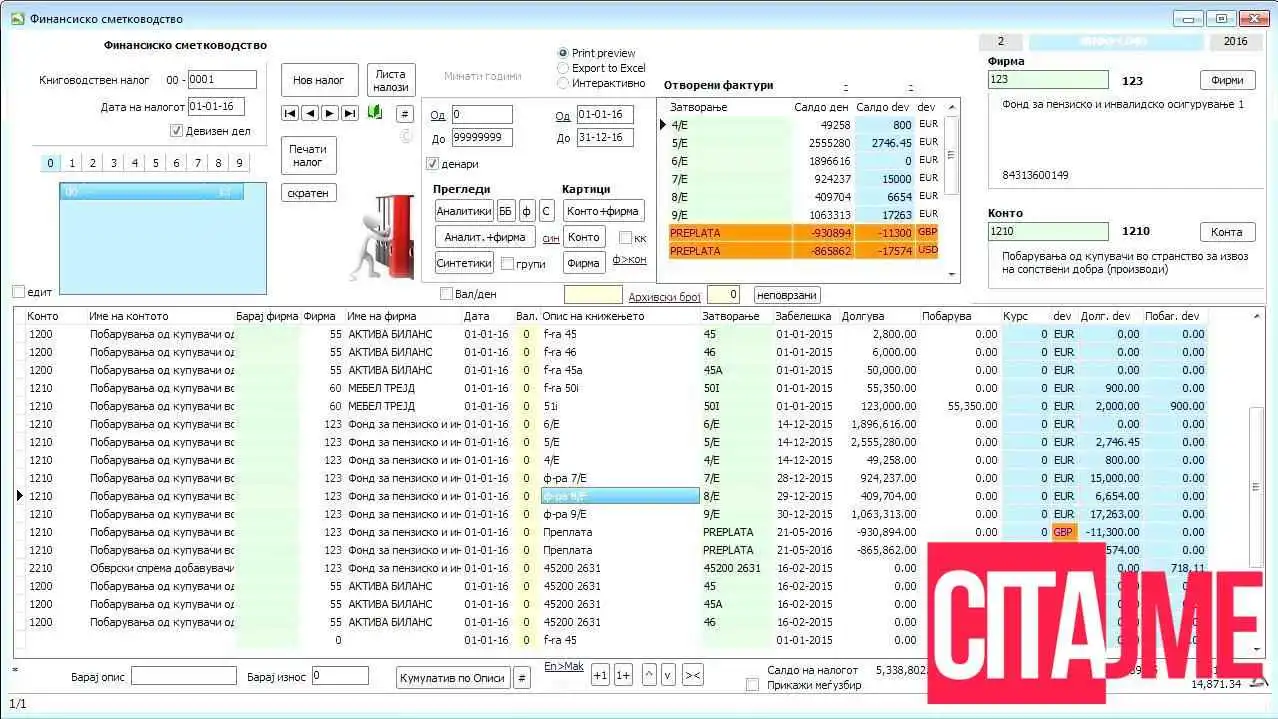This screenshot has height=719, width=1278.
Task: Focus the Дата на налогот date field
Action: pos(216,106)
